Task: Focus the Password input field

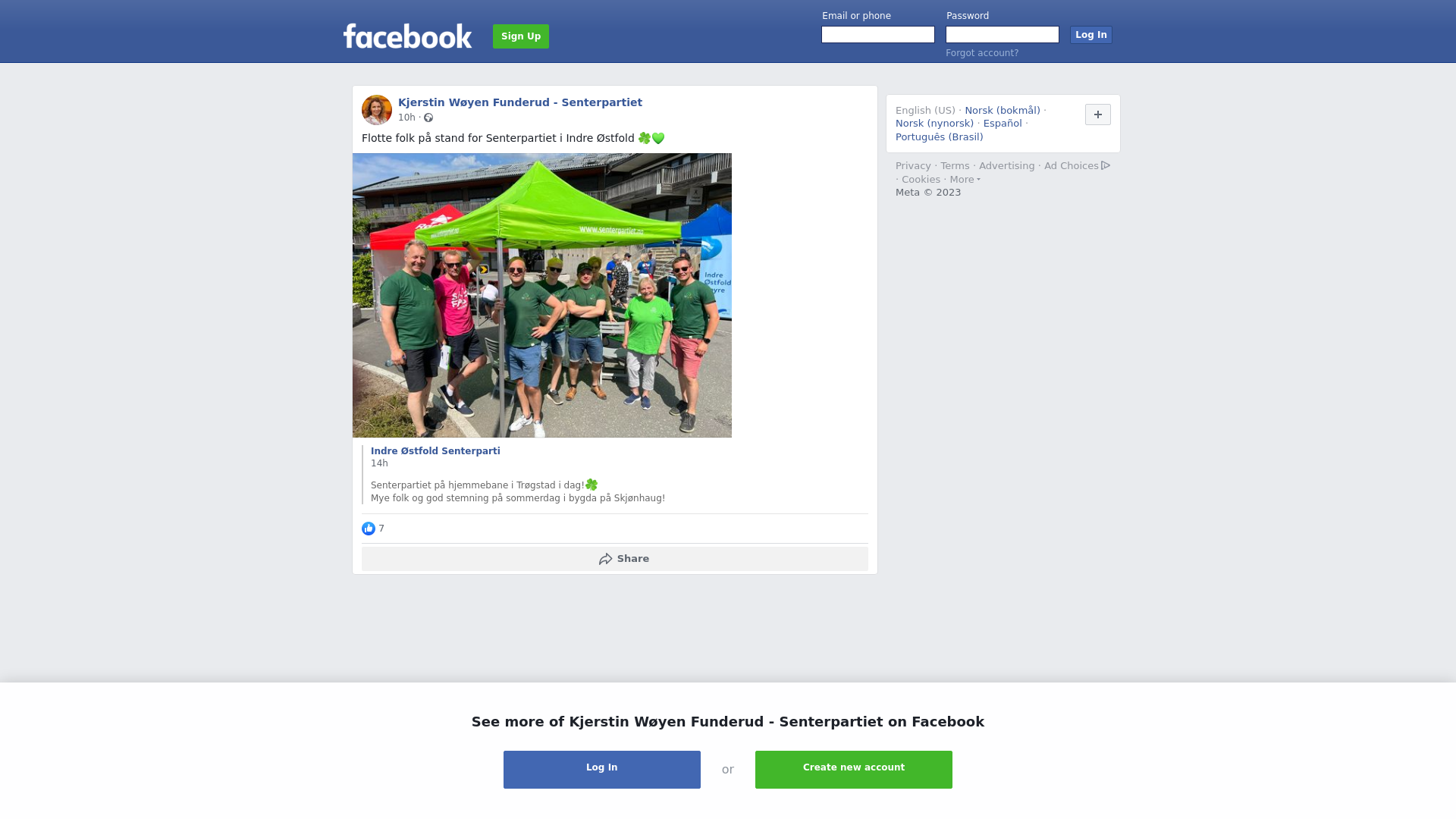Action: coord(1003,35)
